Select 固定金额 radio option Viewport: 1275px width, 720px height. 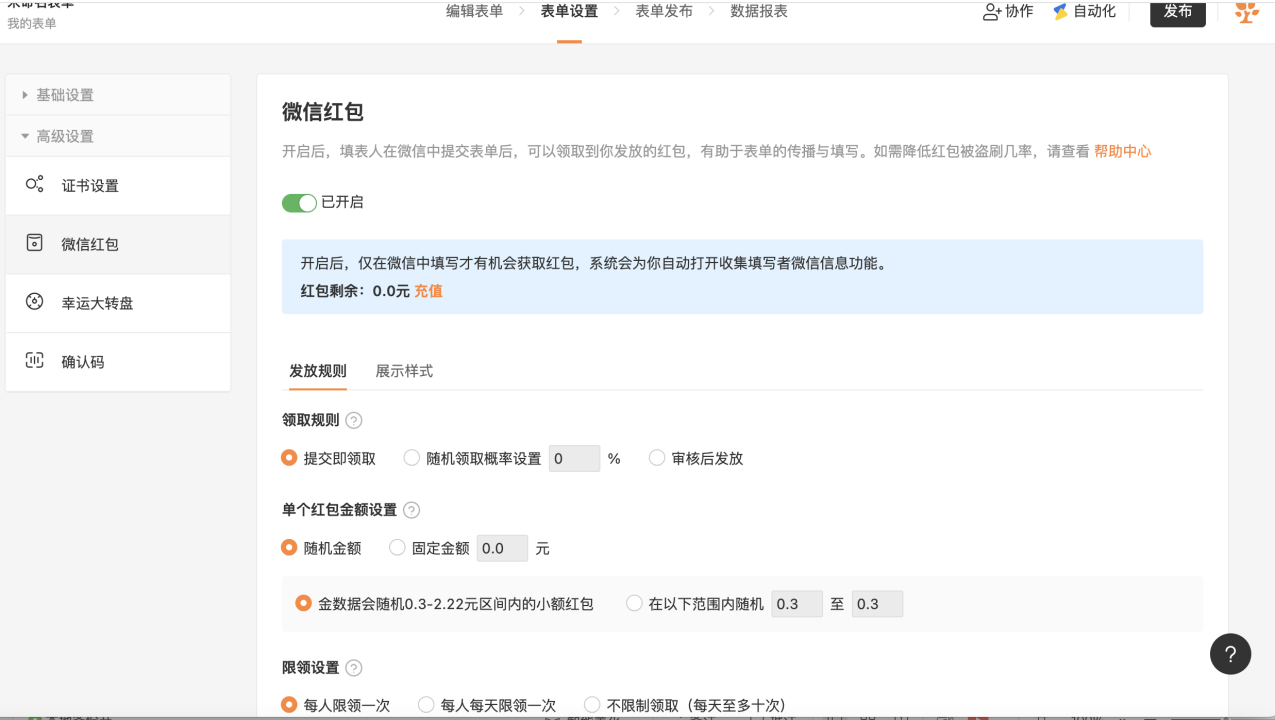point(397,548)
